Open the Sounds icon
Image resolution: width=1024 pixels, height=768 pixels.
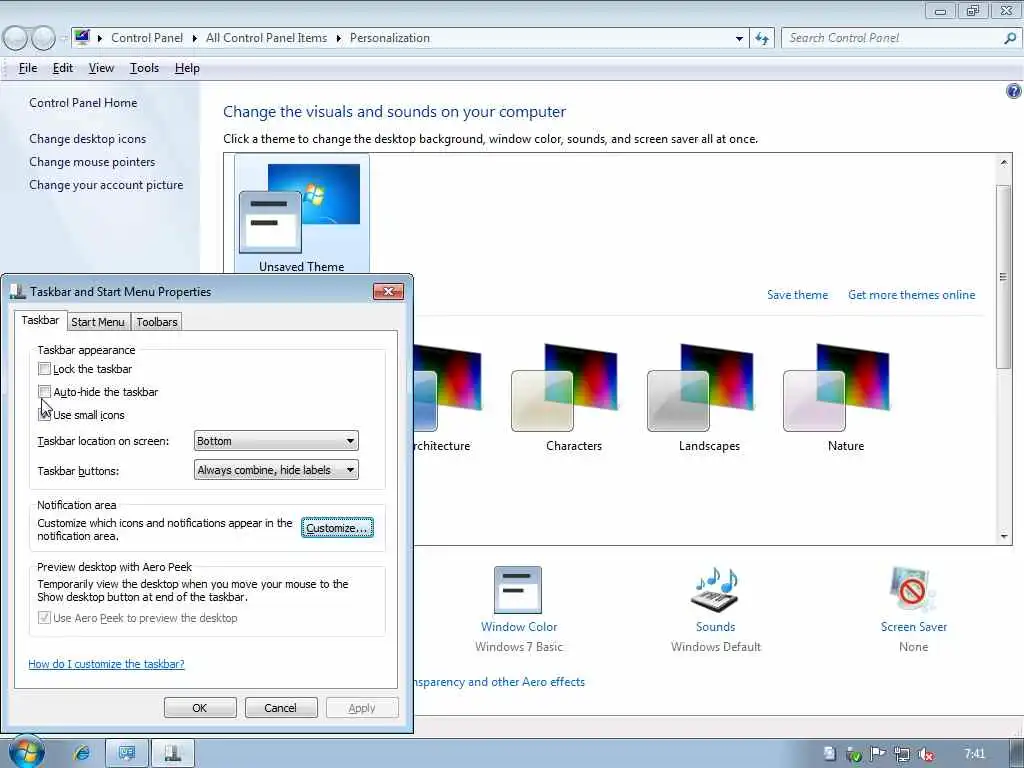[x=716, y=590]
